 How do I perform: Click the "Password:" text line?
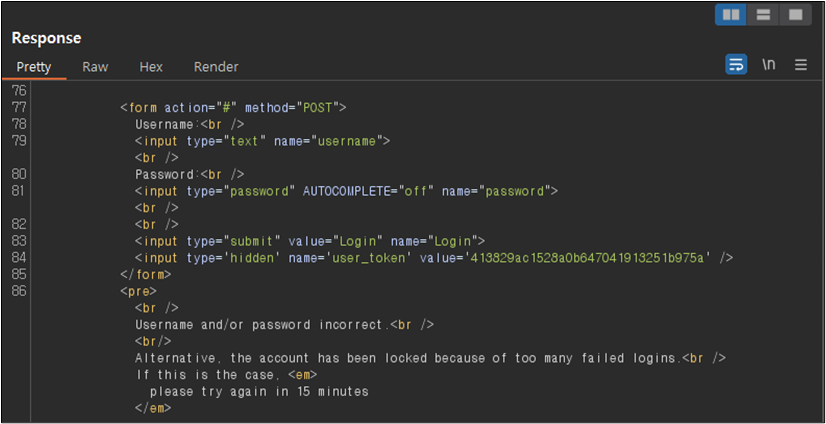pyautogui.click(x=190, y=174)
